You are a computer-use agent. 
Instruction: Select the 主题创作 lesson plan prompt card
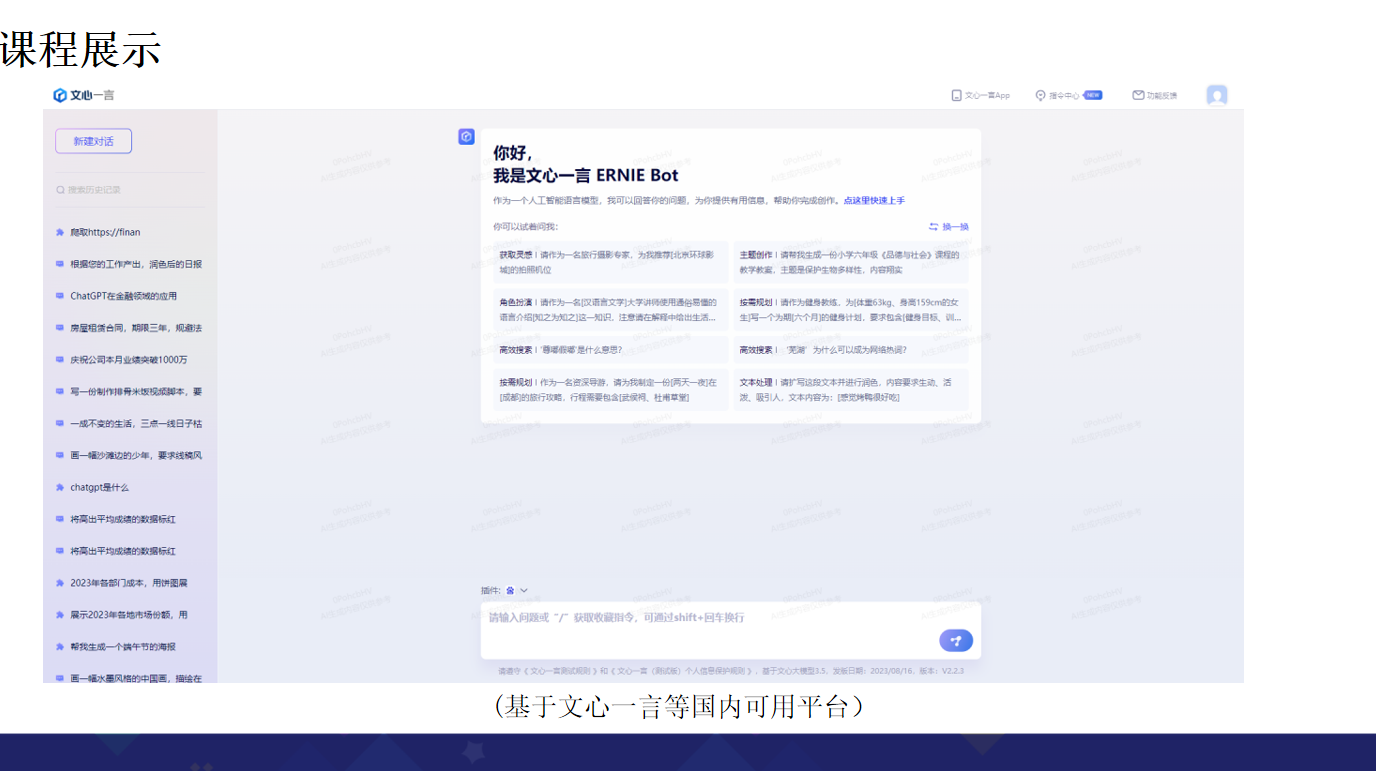[850, 262]
